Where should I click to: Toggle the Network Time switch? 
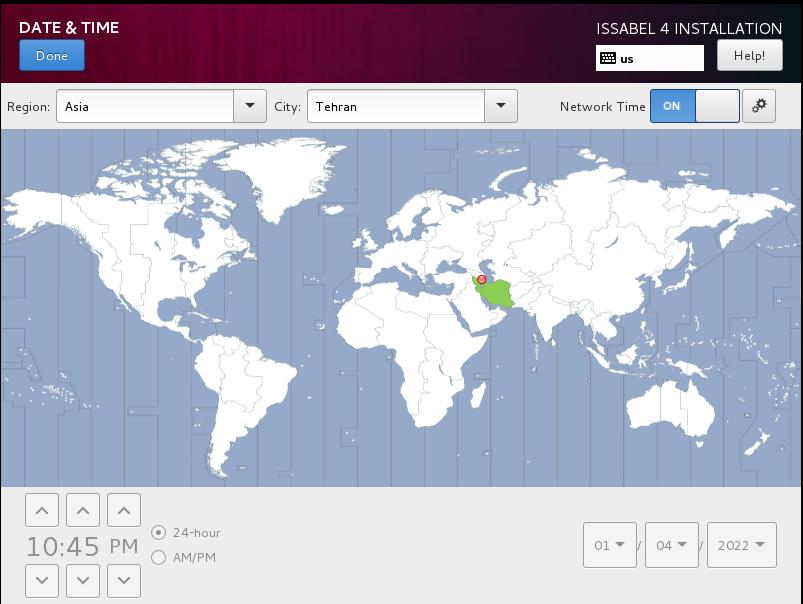tap(694, 106)
